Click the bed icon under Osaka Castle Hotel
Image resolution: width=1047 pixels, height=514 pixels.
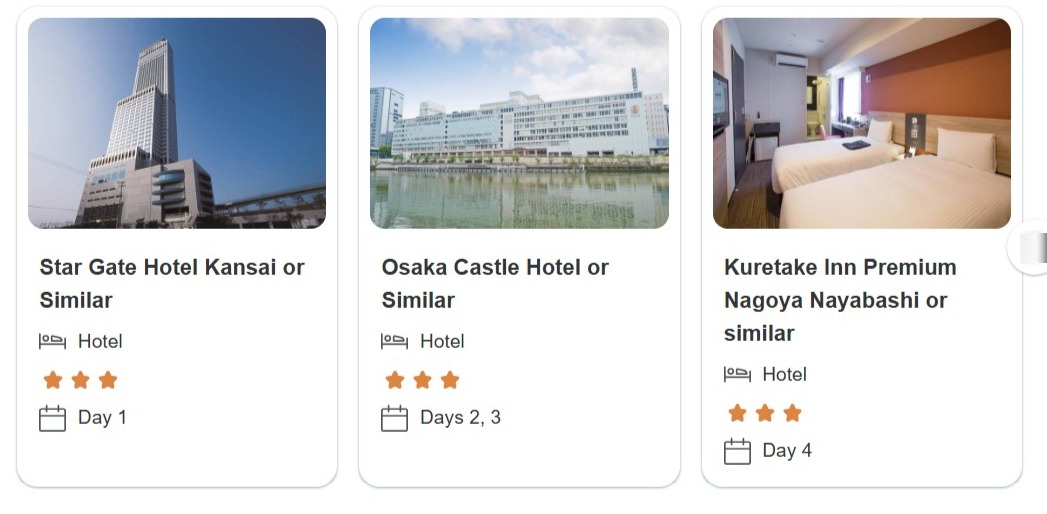[394, 341]
